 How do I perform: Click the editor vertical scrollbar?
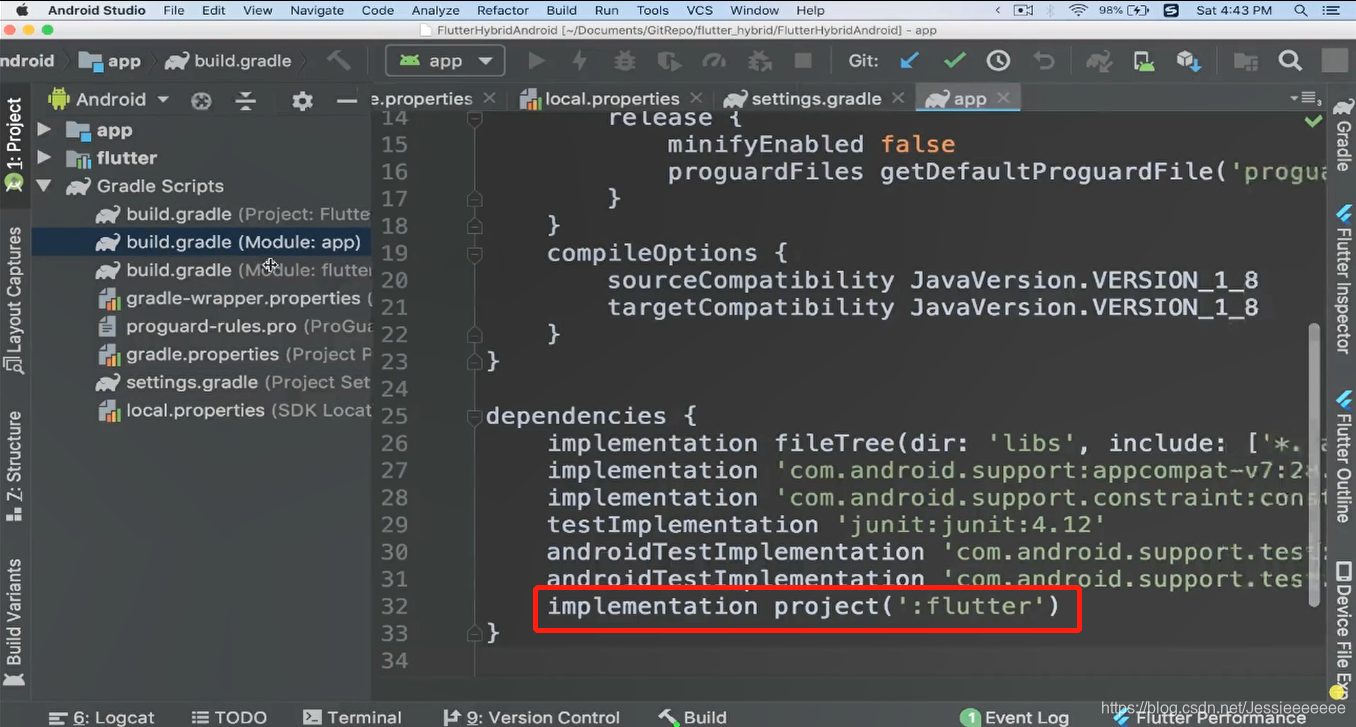click(x=1315, y=464)
